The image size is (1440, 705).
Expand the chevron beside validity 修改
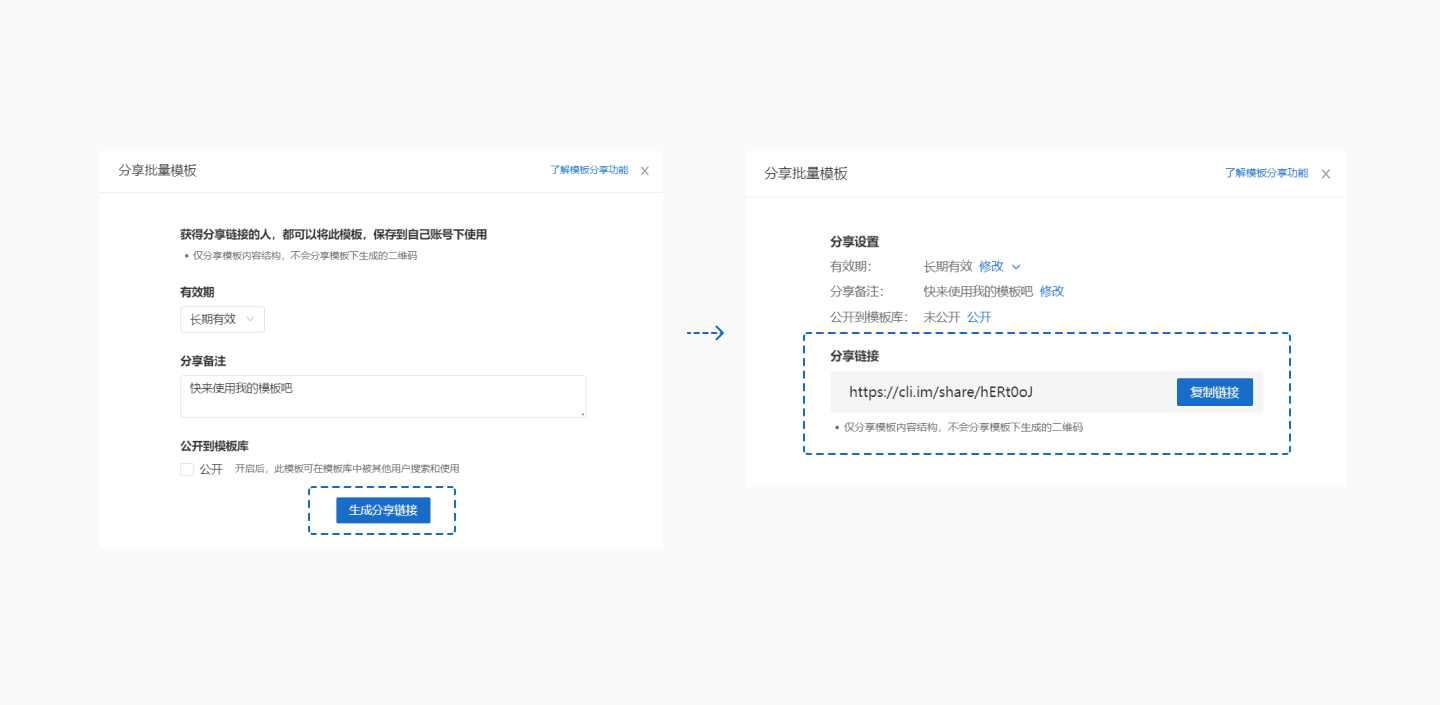pos(1016,267)
